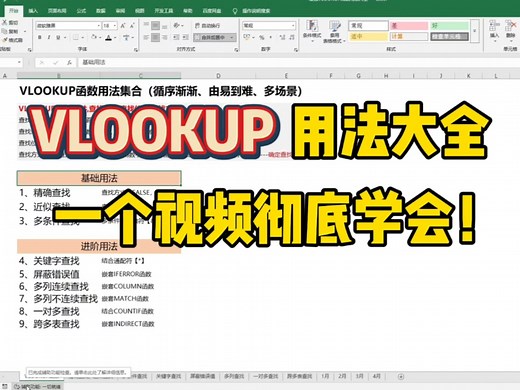Decrease font size with the small A
Viewport: 520px width, 390px height.
(x=132, y=26)
